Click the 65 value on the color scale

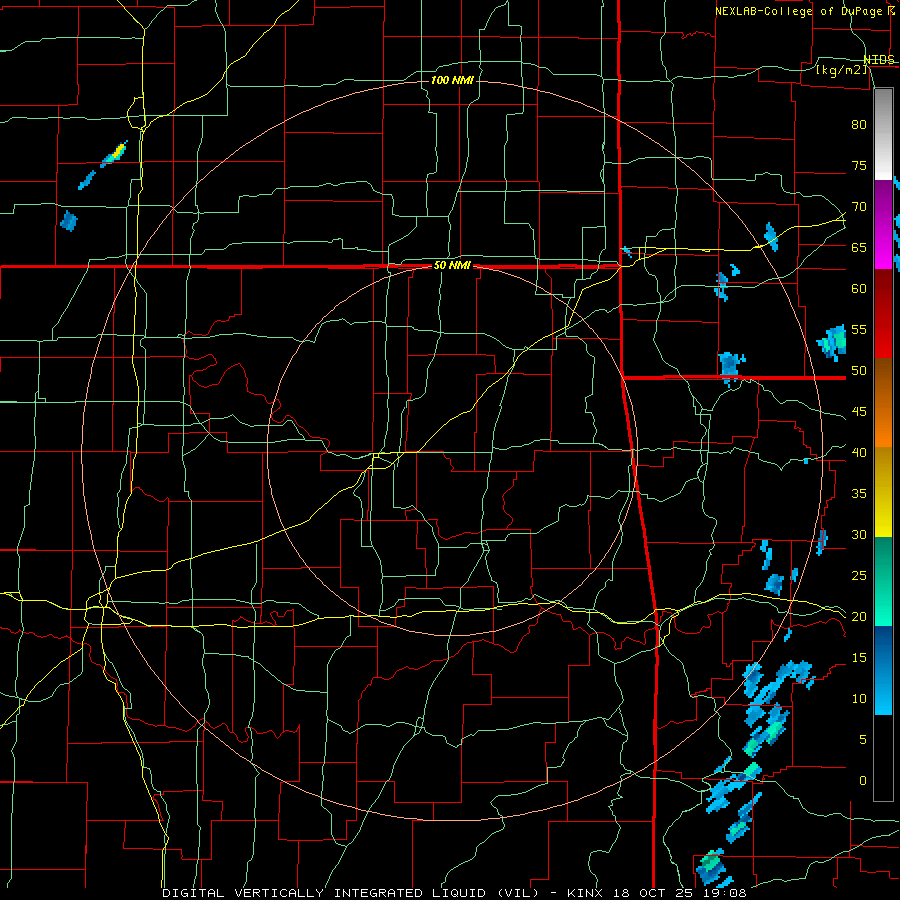tap(859, 248)
